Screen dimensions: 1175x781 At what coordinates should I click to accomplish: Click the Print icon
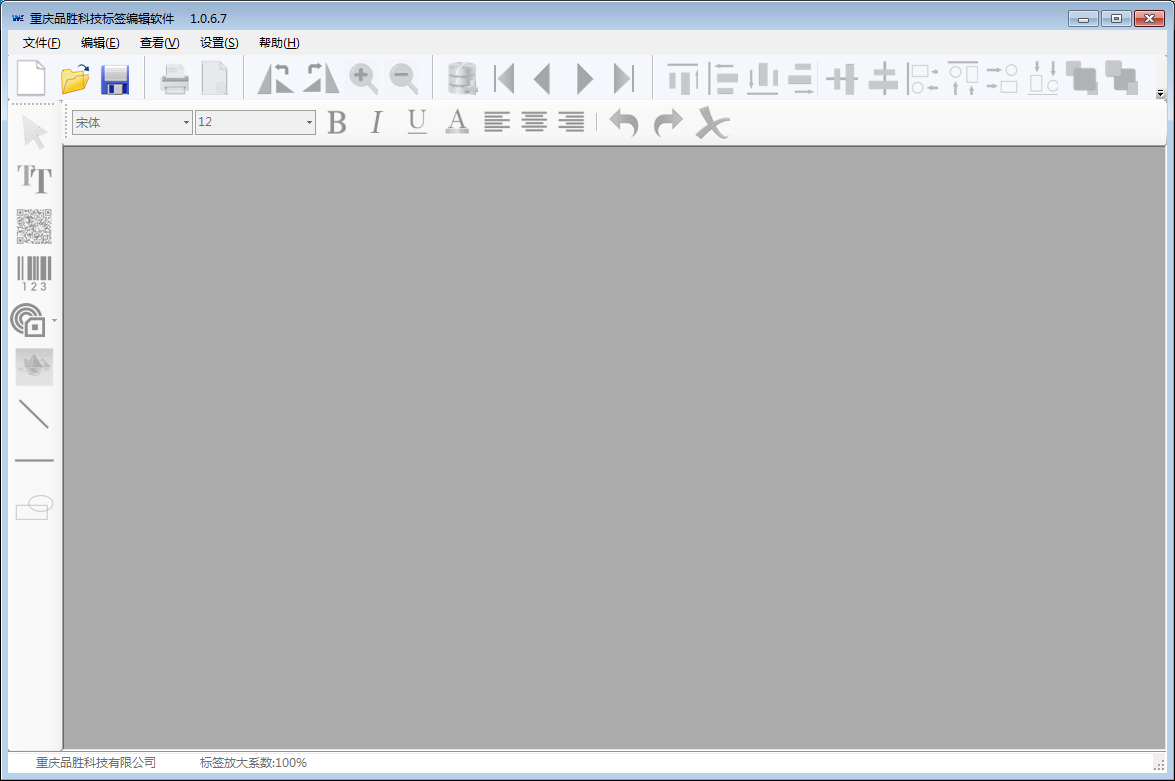[x=175, y=79]
